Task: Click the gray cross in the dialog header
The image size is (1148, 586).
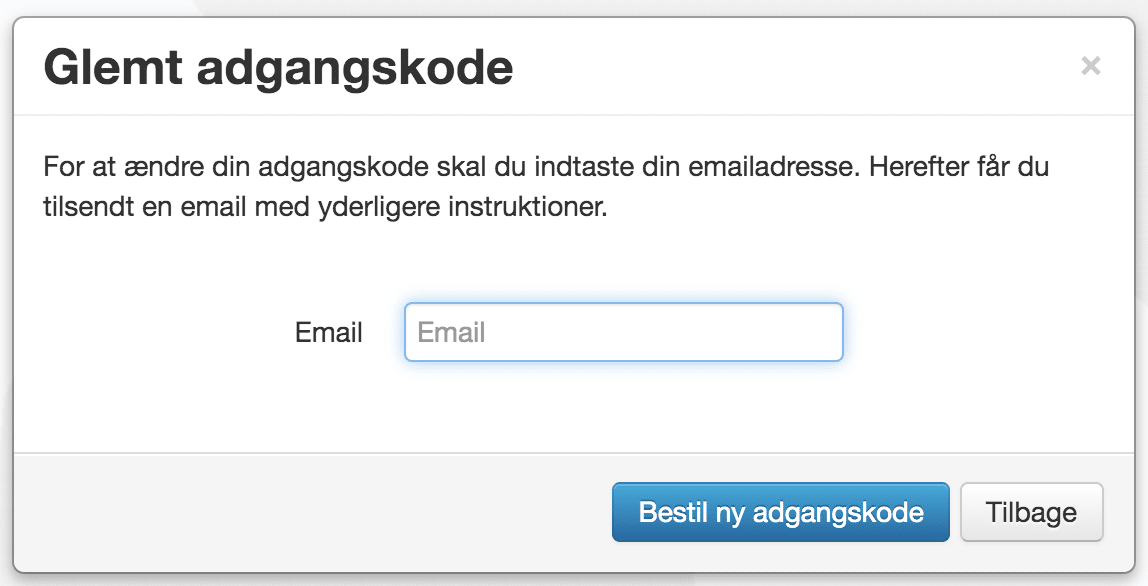Action: point(1090,66)
